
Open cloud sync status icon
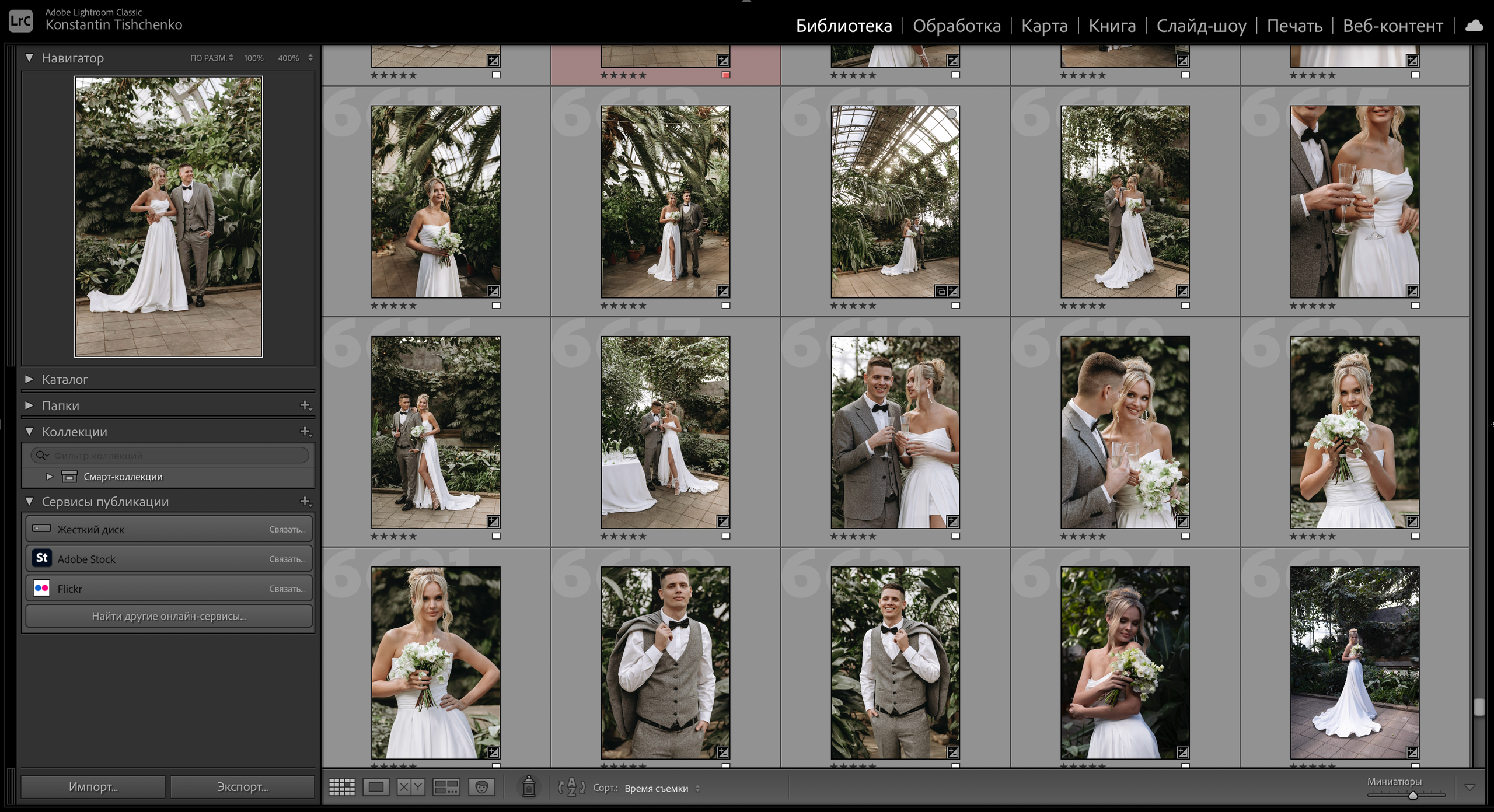[x=1475, y=26]
